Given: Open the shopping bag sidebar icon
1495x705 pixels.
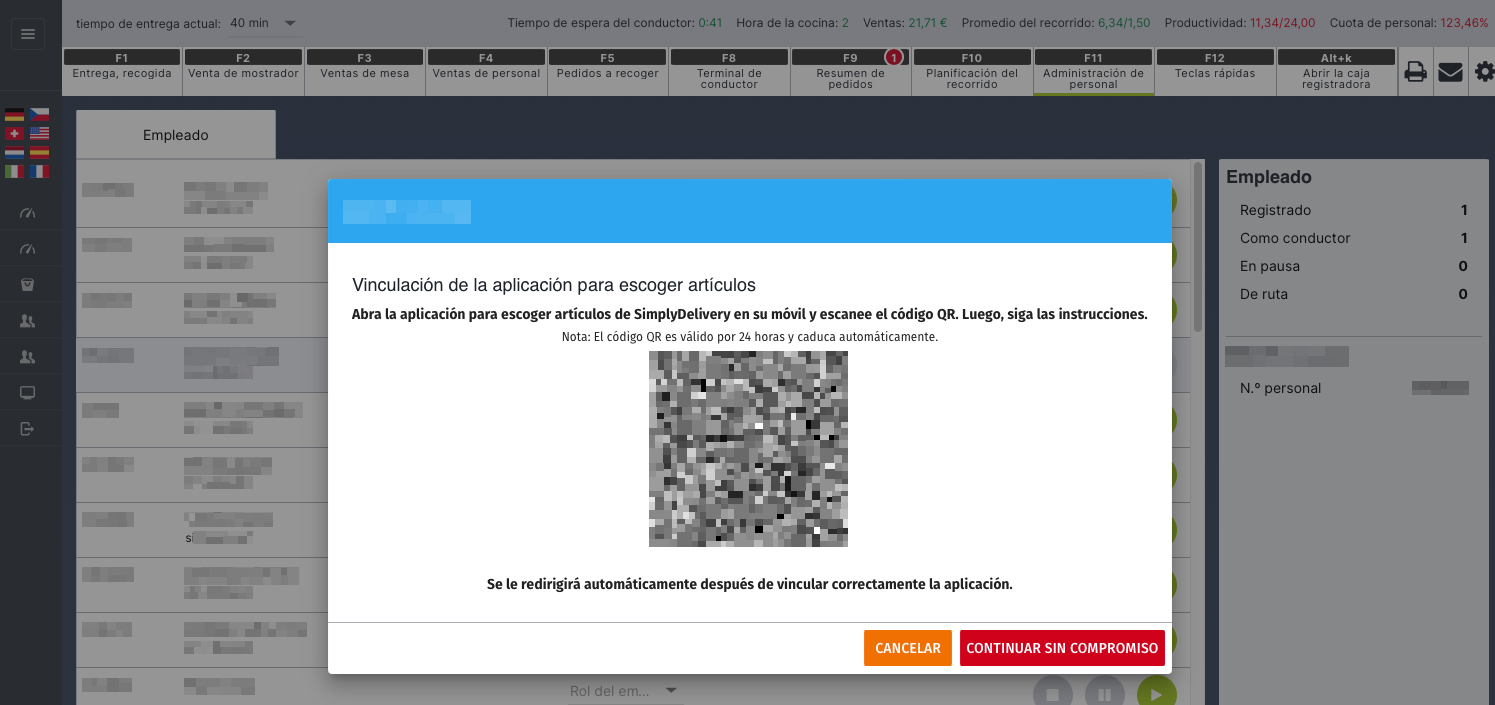Looking at the screenshot, I should click(27, 285).
